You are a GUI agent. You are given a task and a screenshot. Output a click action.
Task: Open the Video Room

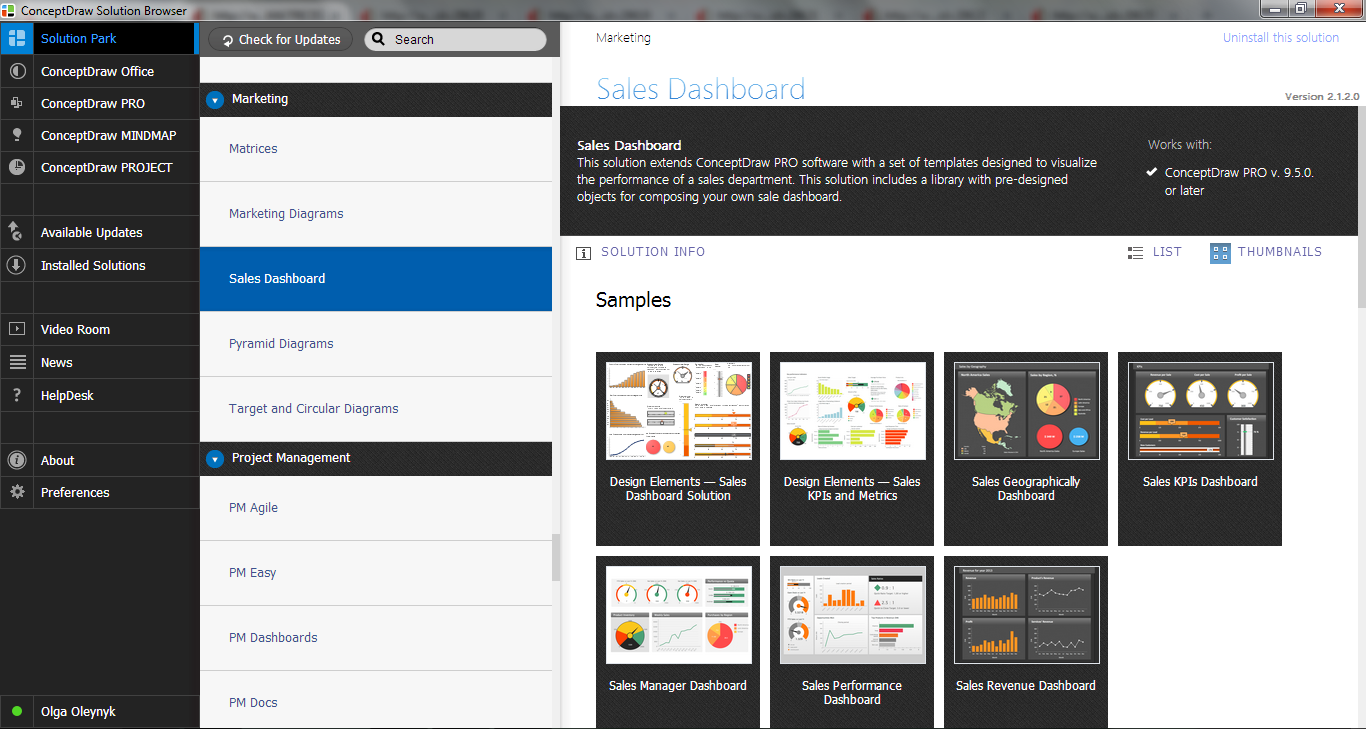pos(98,329)
